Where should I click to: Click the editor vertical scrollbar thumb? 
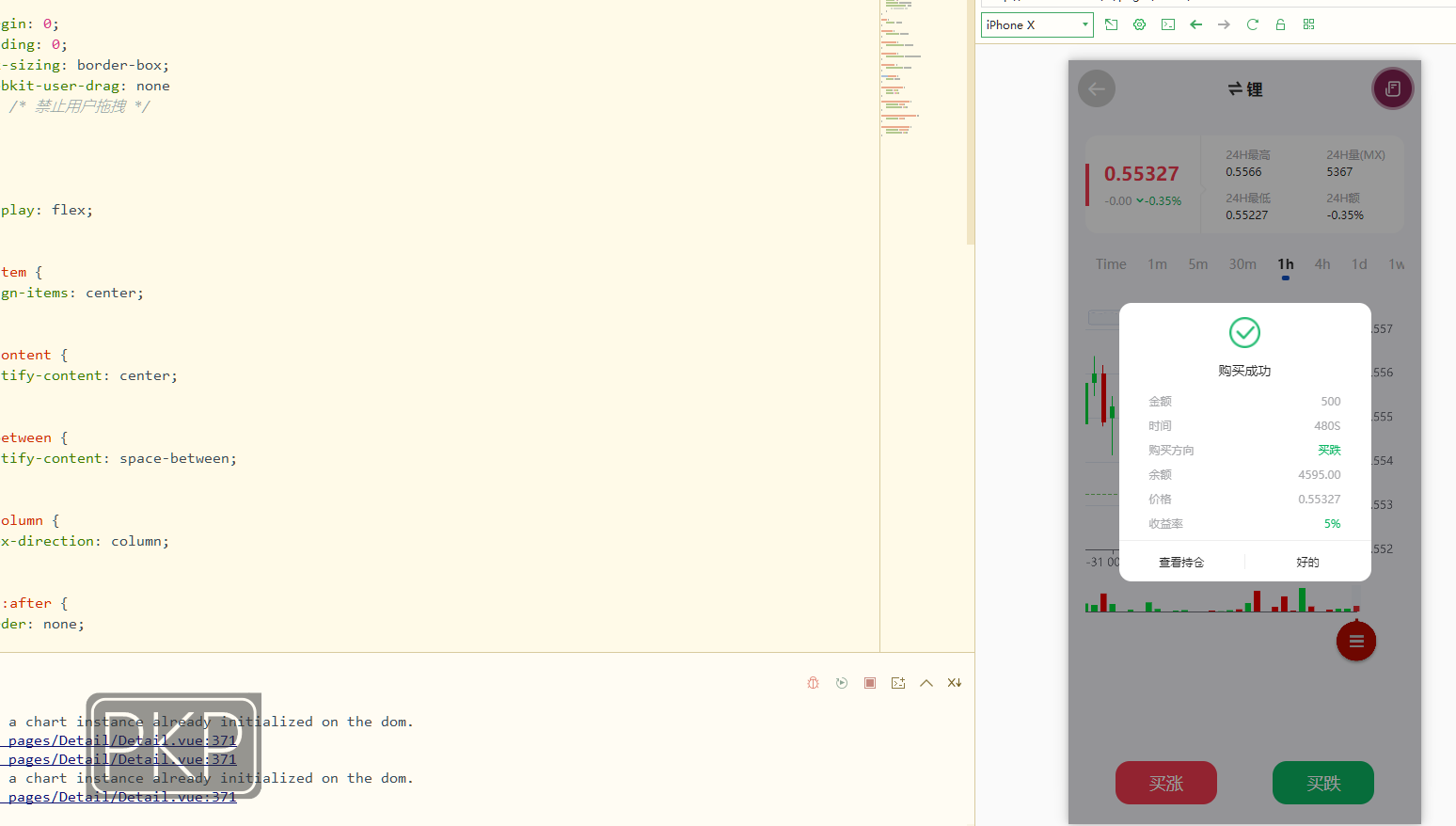click(x=971, y=122)
